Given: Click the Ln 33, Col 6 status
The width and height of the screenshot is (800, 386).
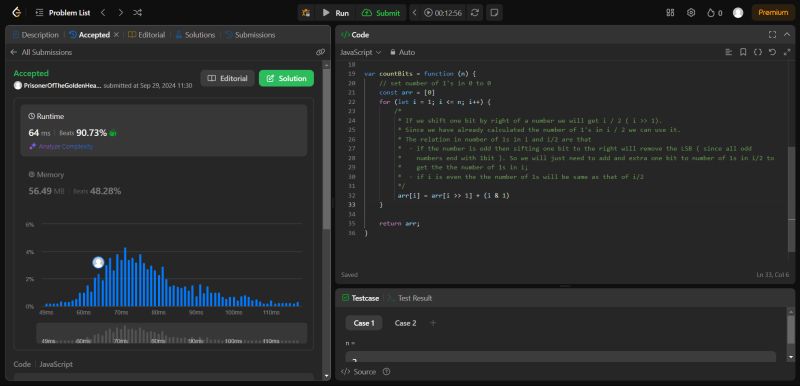Looking at the screenshot, I should [x=772, y=275].
